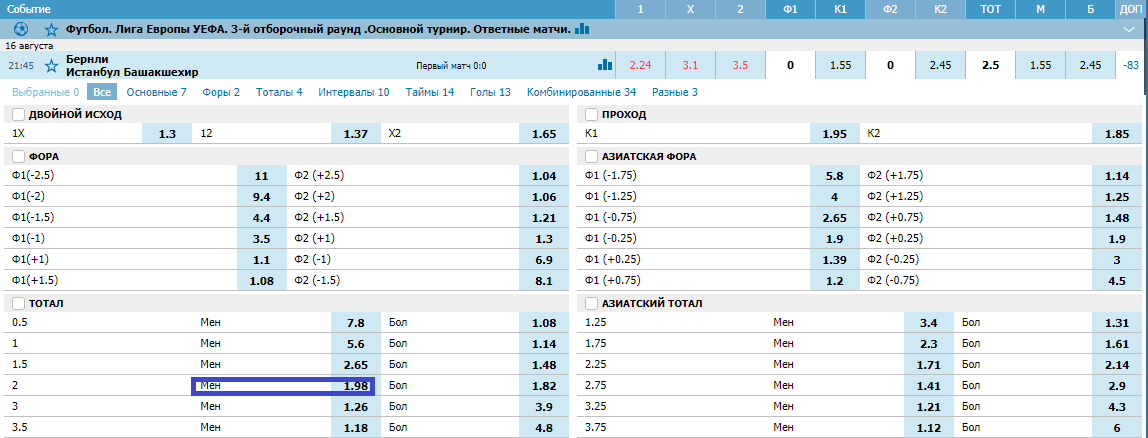
Task: Pick Ф1(-2.5) handicap odds 11
Action: (261, 176)
